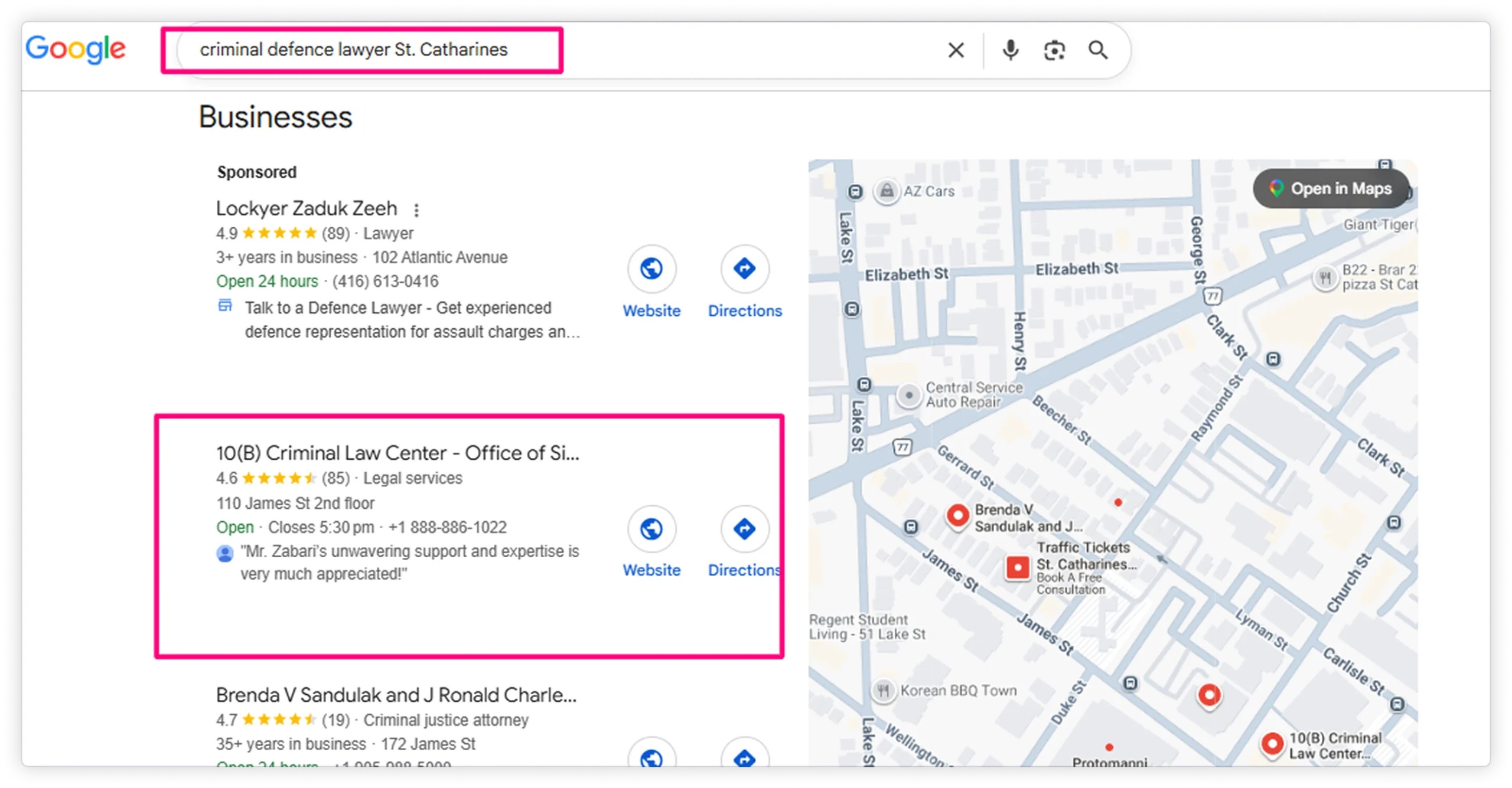The width and height of the screenshot is (1512, 788).
Task: Get Directions icon for Lockyer Zaduk Zeeh
Action: [x=744, y=269]
